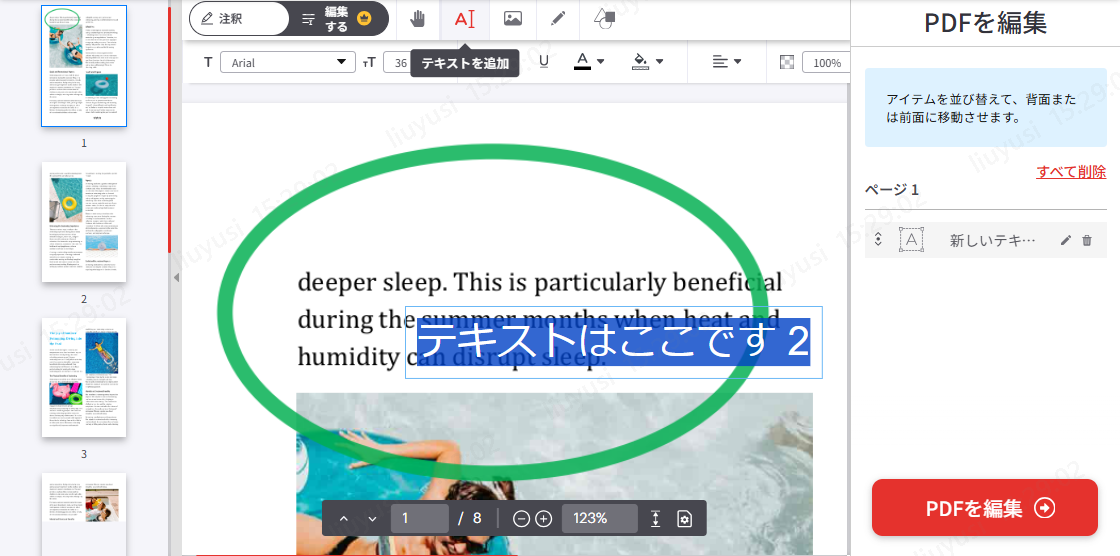Open the Arial font family dropdown
The image size is (1120, 556).
click(288, 62)
